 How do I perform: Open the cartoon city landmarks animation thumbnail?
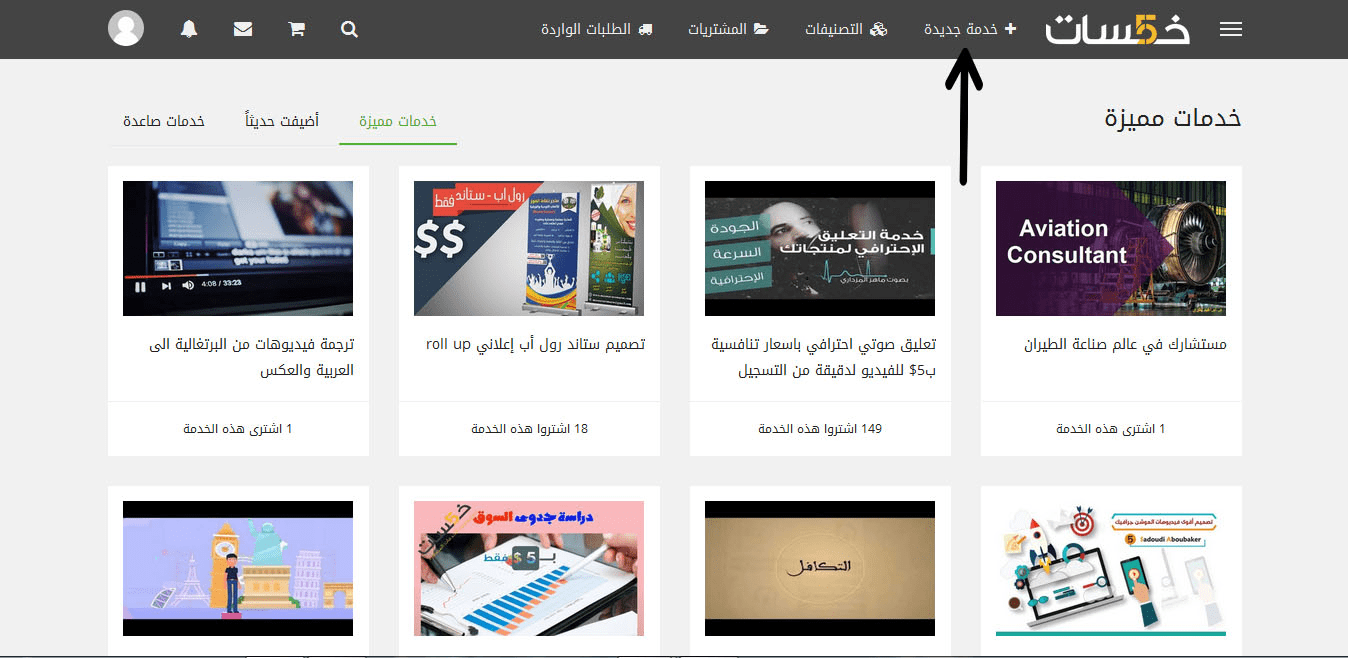point(238,568)
